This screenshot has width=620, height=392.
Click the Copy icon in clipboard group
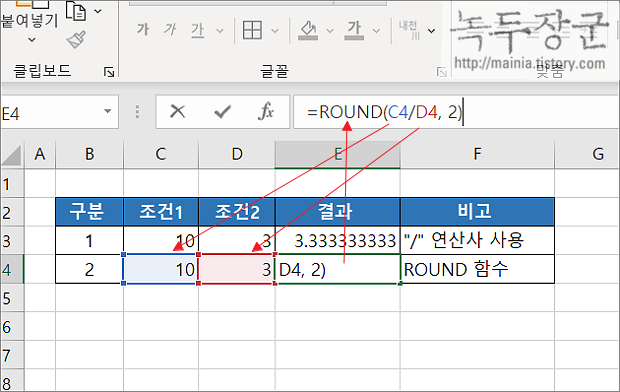pos(76,11)
